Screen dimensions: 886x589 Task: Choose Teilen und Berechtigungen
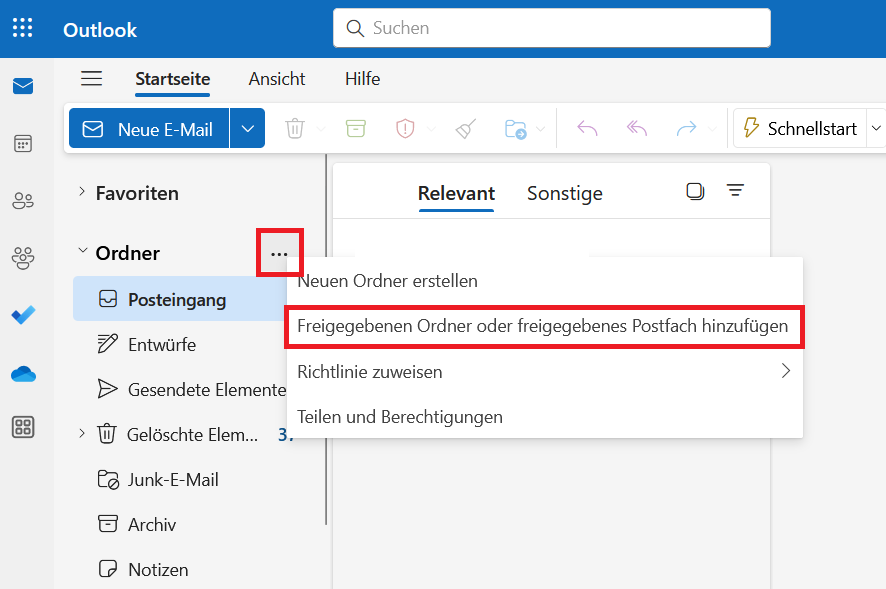click(545, 417)
